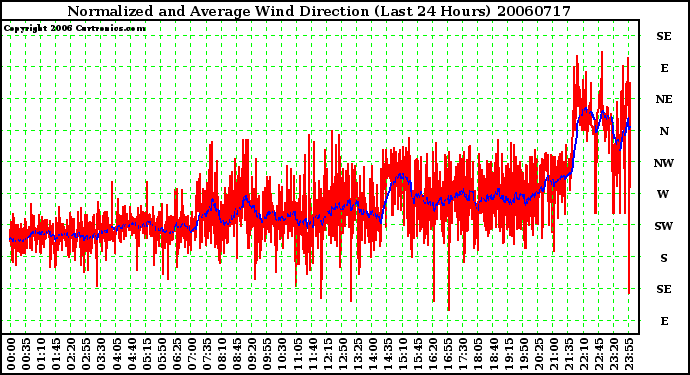The width and height of the screenshot is (690, 375).
Task: Click the 01:10 time axis label
Action: click(41, 354)
